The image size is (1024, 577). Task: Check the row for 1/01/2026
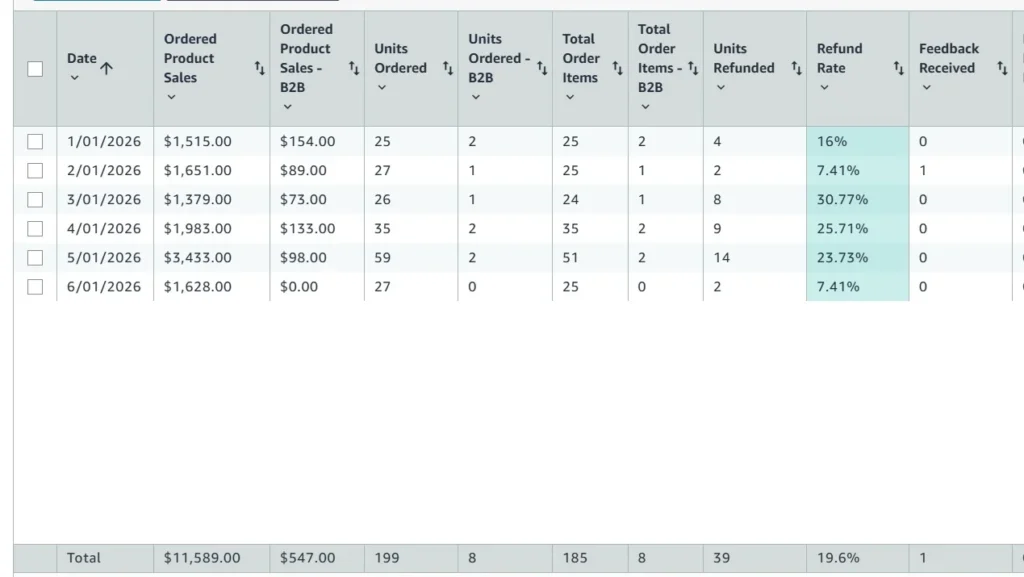[35, 142]
